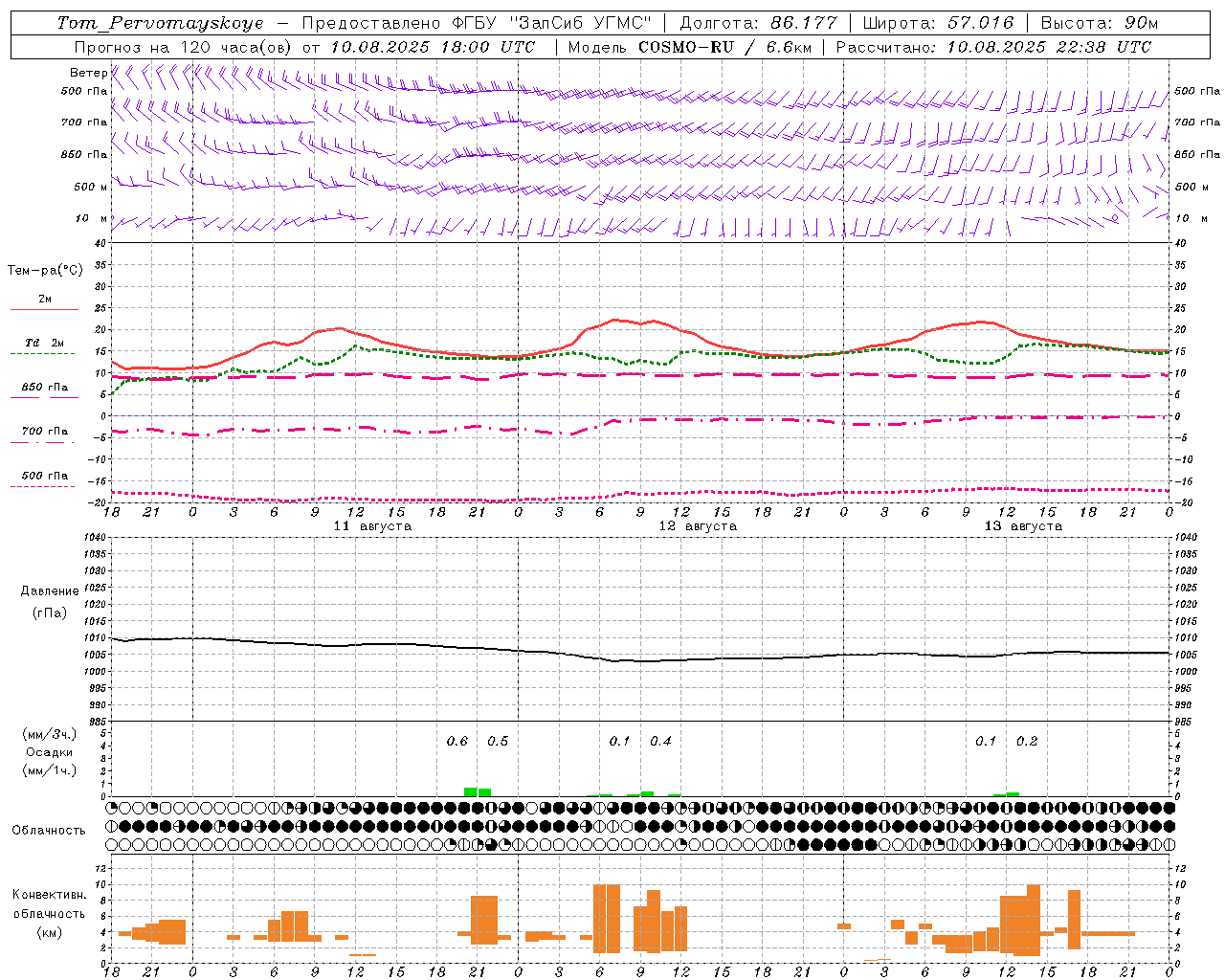
Task: Click the latitude value Широта: 57.016
Action: click(939, 23)
